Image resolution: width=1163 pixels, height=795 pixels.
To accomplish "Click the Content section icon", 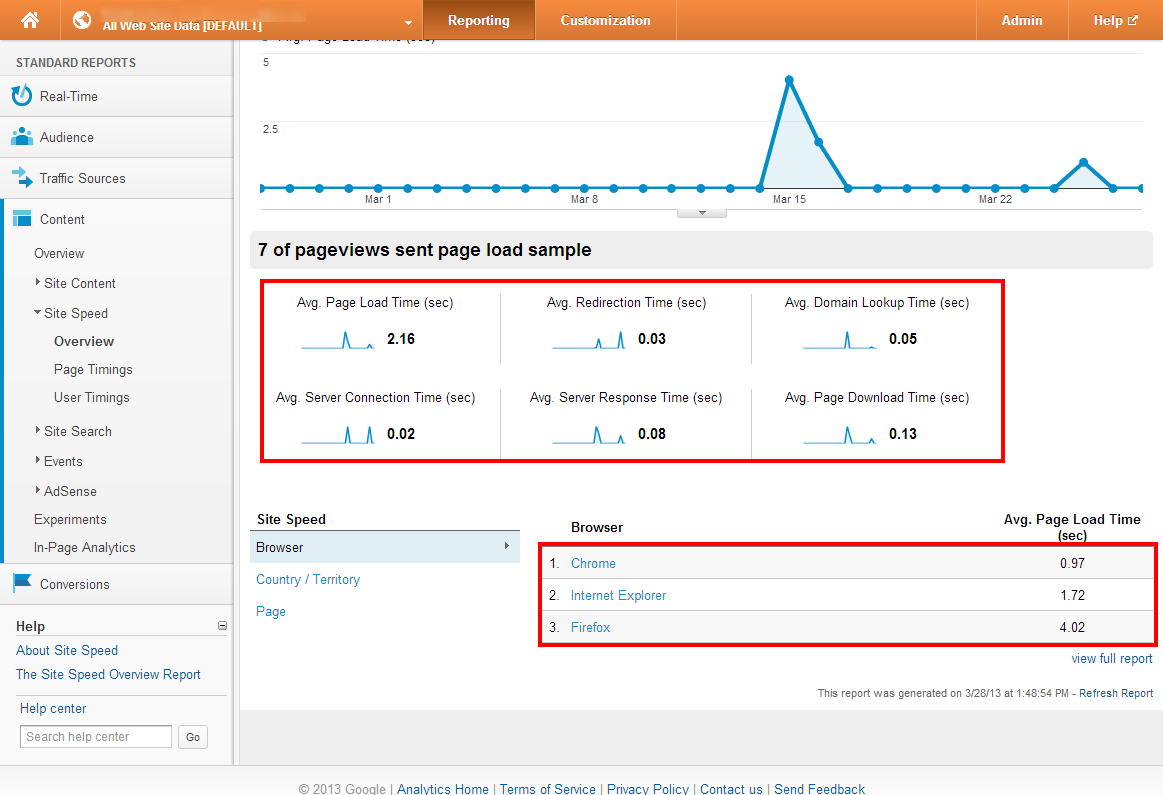I will 22,218.
